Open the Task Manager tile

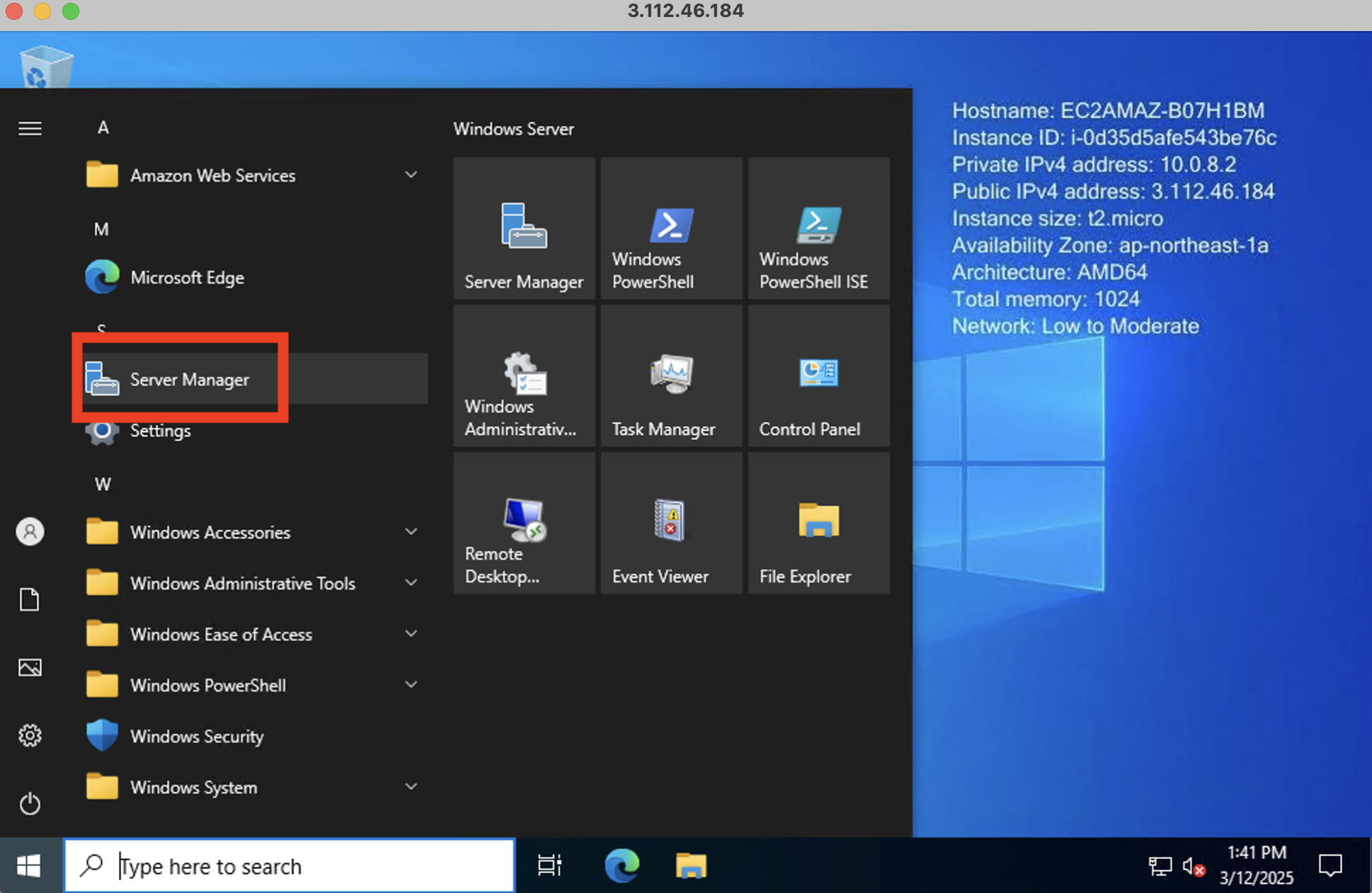coord(670,376)
